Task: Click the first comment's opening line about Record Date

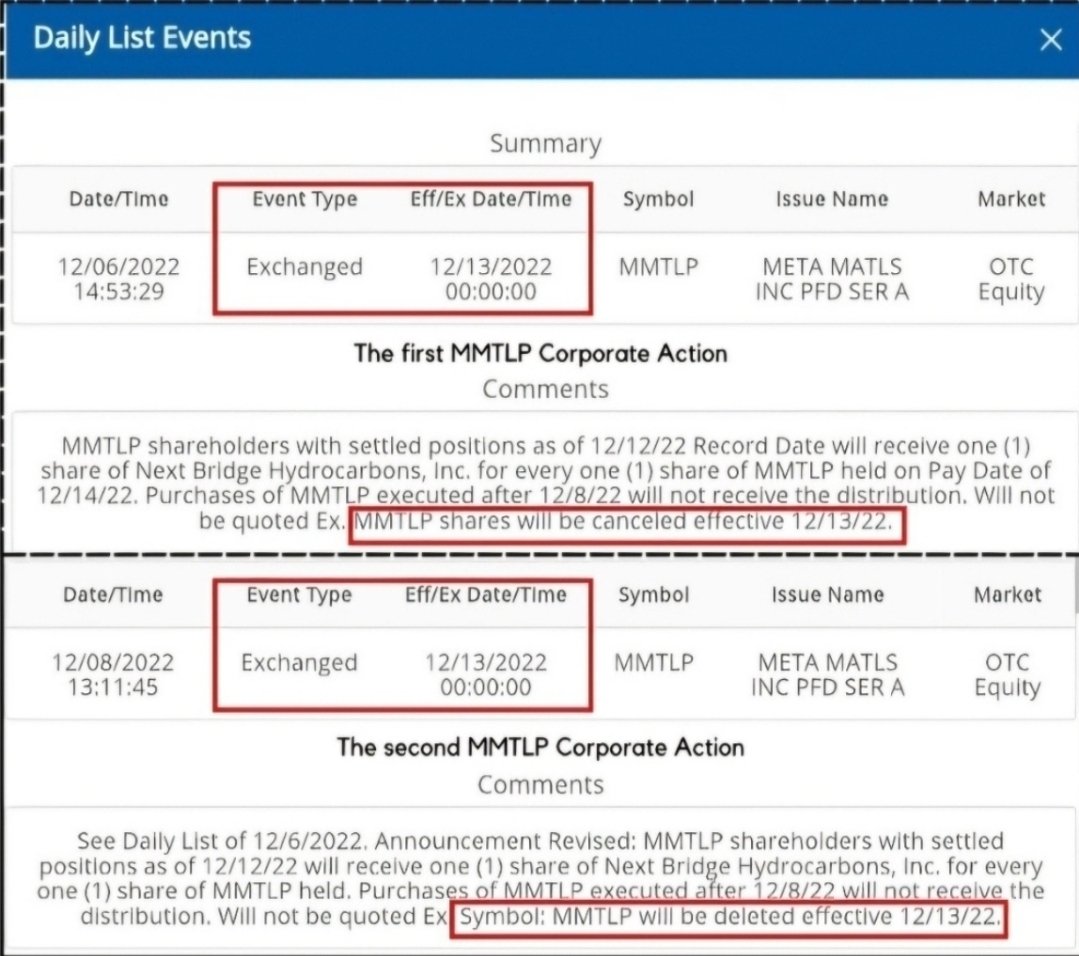Action: pos(546,447)
